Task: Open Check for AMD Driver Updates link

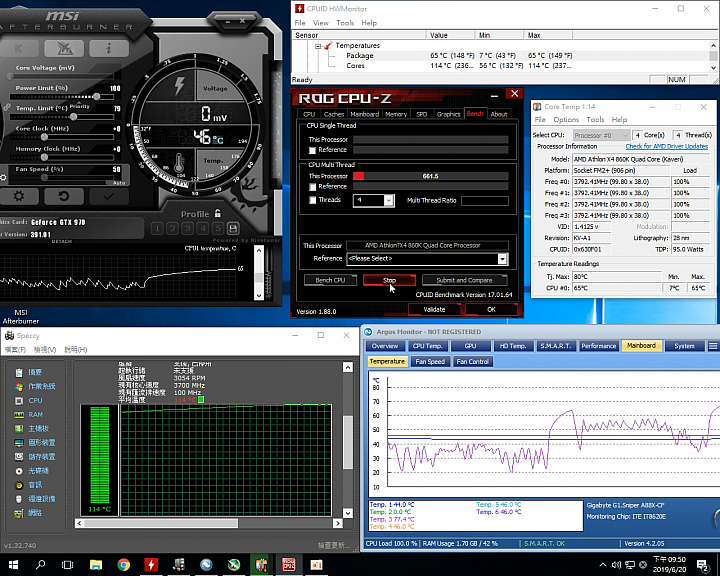Action: coord(667,147)
